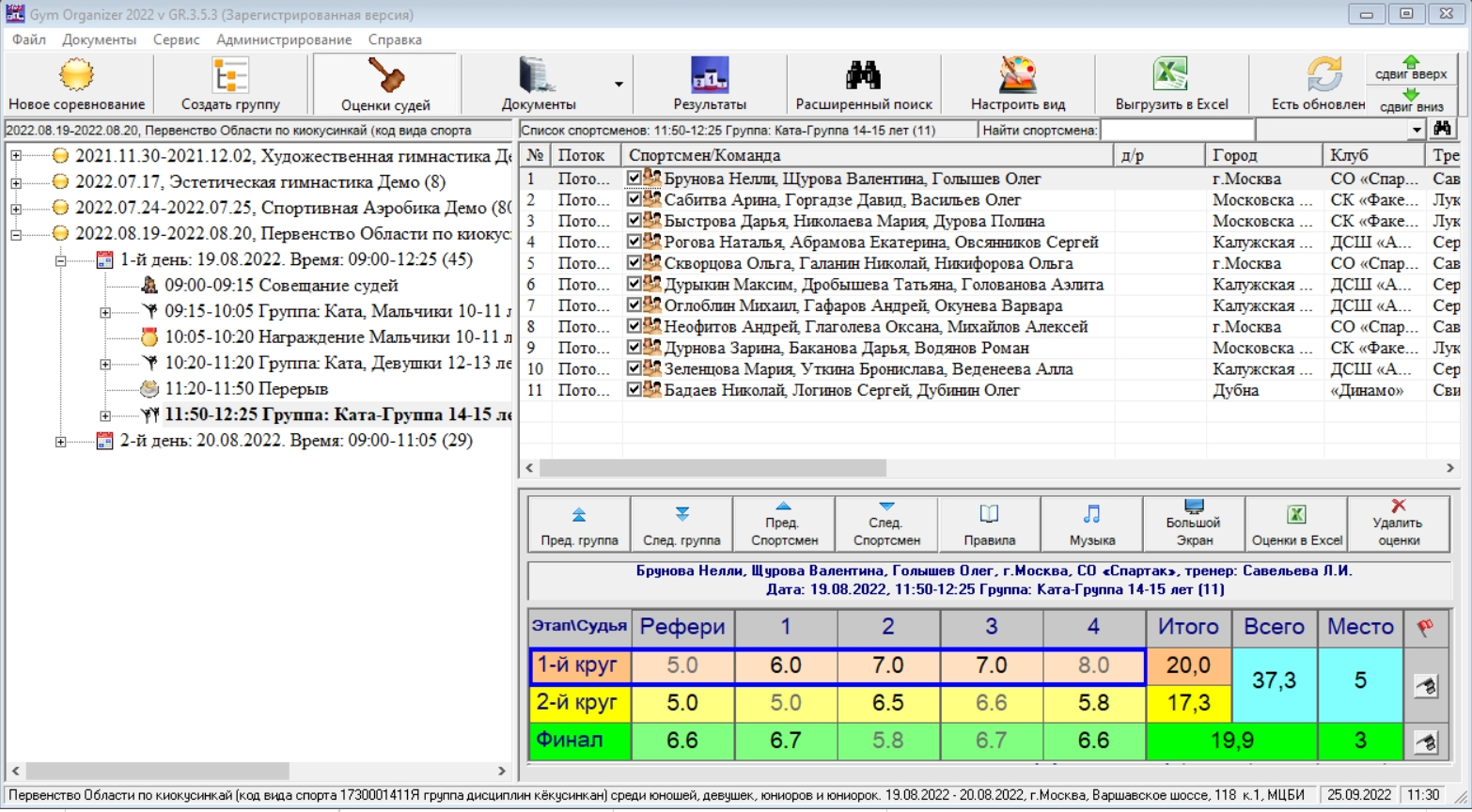Play Музыка in scoring panel

click(x=1091, y=524)
